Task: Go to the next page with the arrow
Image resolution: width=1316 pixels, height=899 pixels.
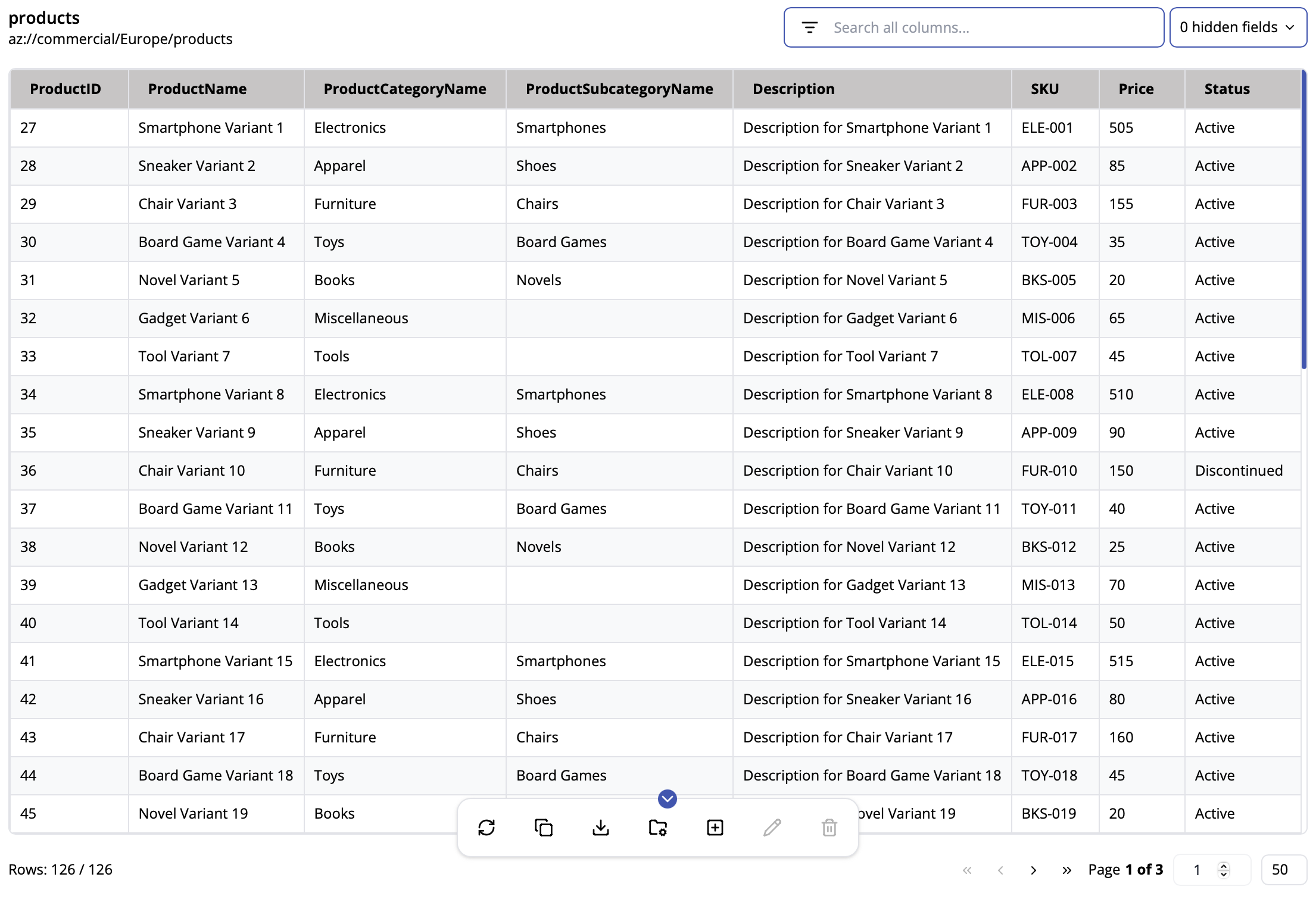Action: (x=1033, y=870)
